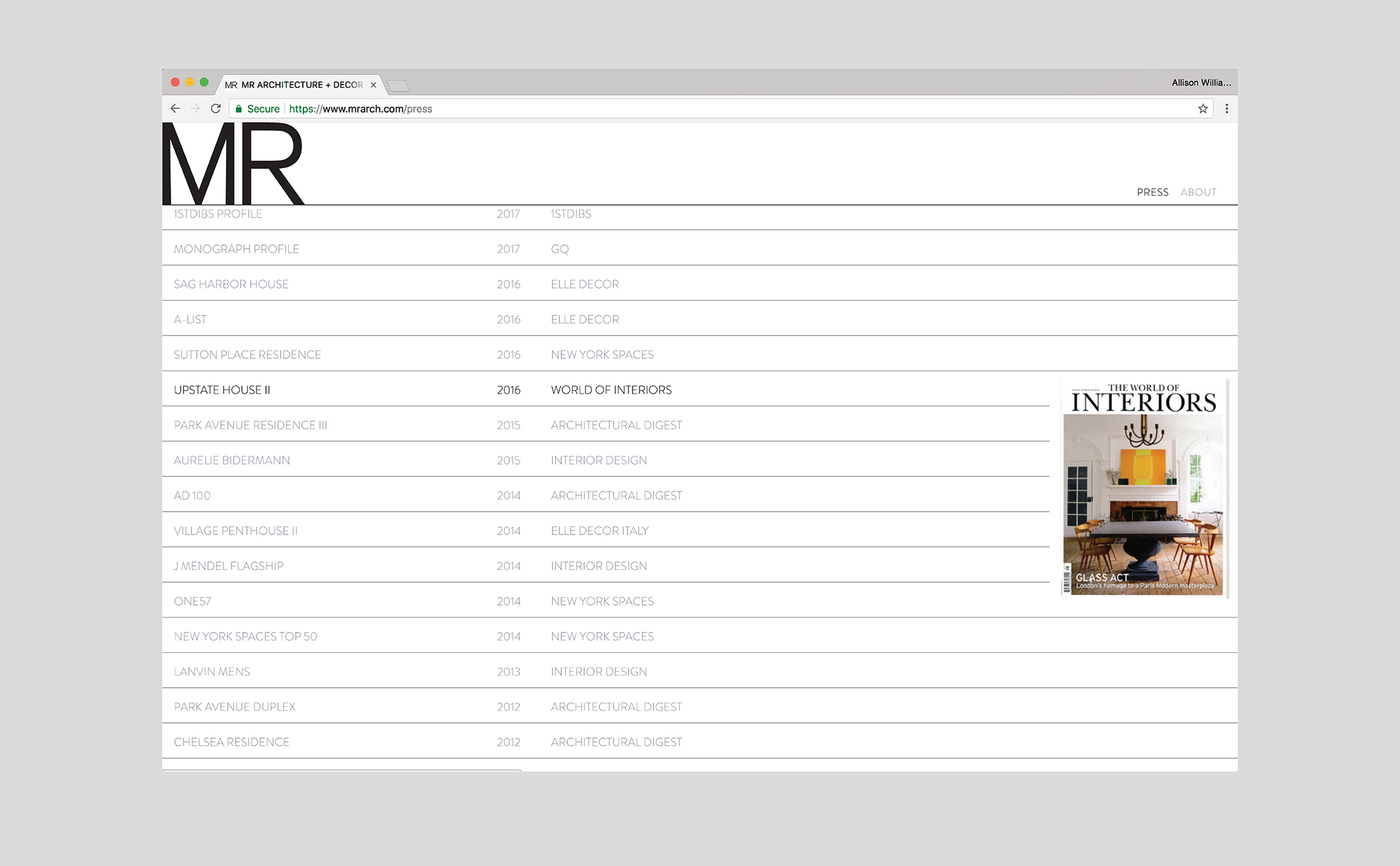Image resolution: width=1400 pixels, height=866 pixels.
Task: Open SUTTON PLACE RESIDENCE entry
Action: click(x=247, y=355)
